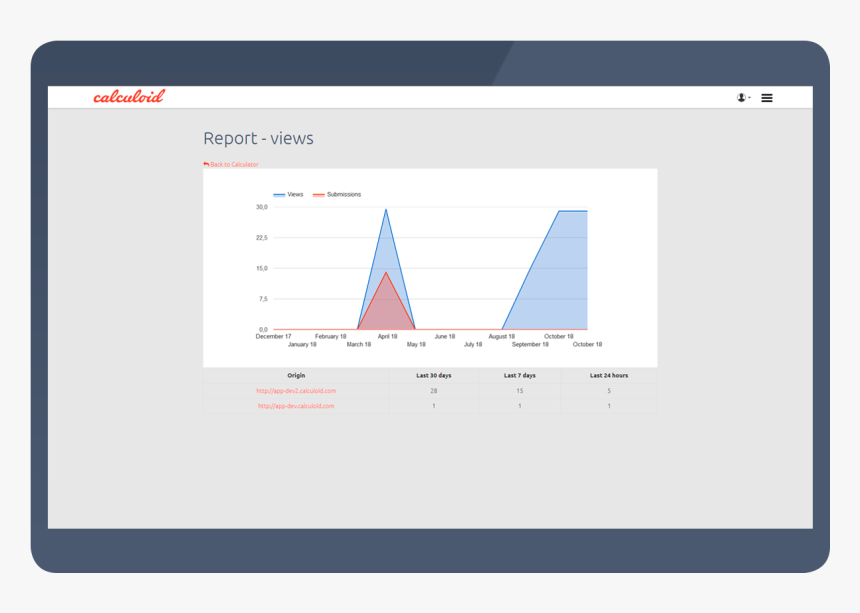Click the 22,5 y-axis value
The width and height of the screenshot is (860, 613).
pos(262,238)
